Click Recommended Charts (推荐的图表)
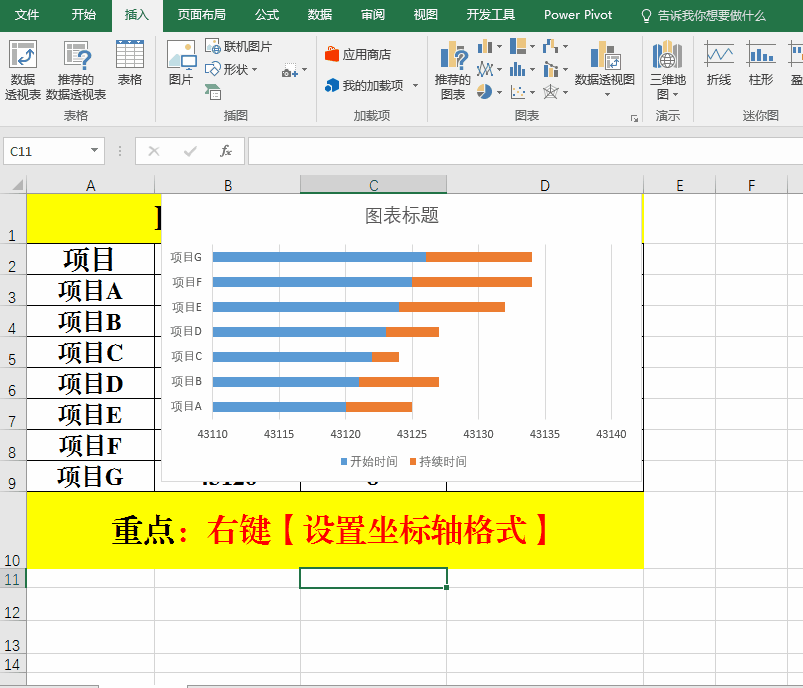This screenshot has width=803, height=688. pyautogui.click(x=453, y=70)
